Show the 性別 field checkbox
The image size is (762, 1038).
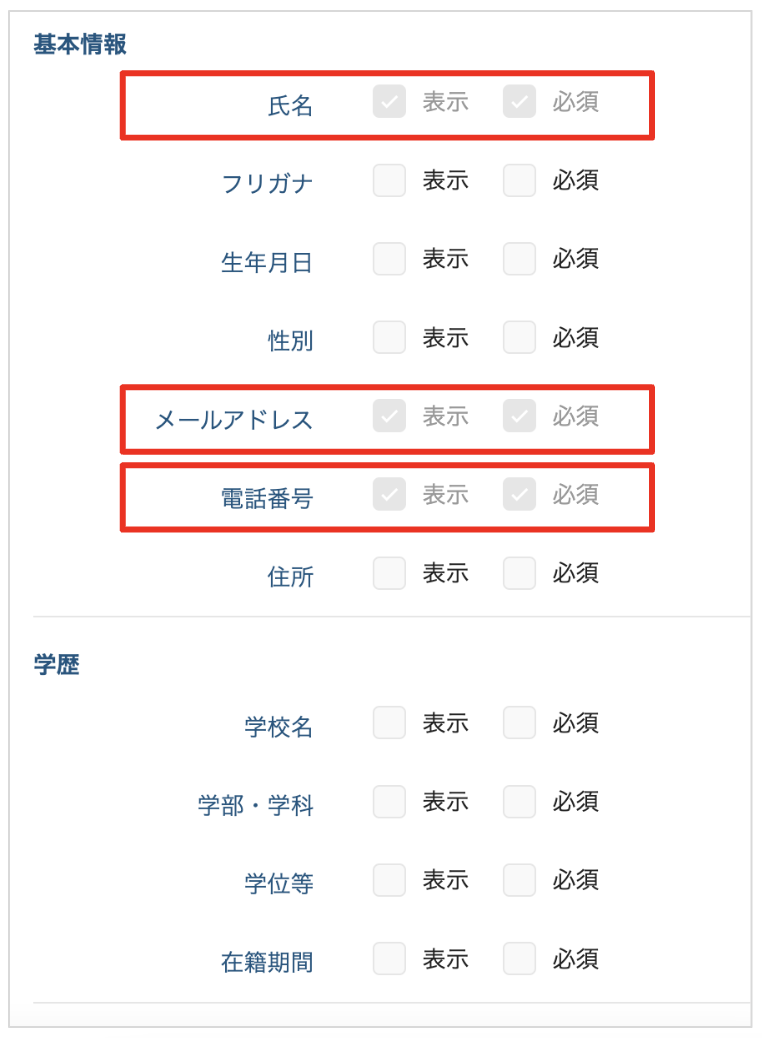[389, 337]
